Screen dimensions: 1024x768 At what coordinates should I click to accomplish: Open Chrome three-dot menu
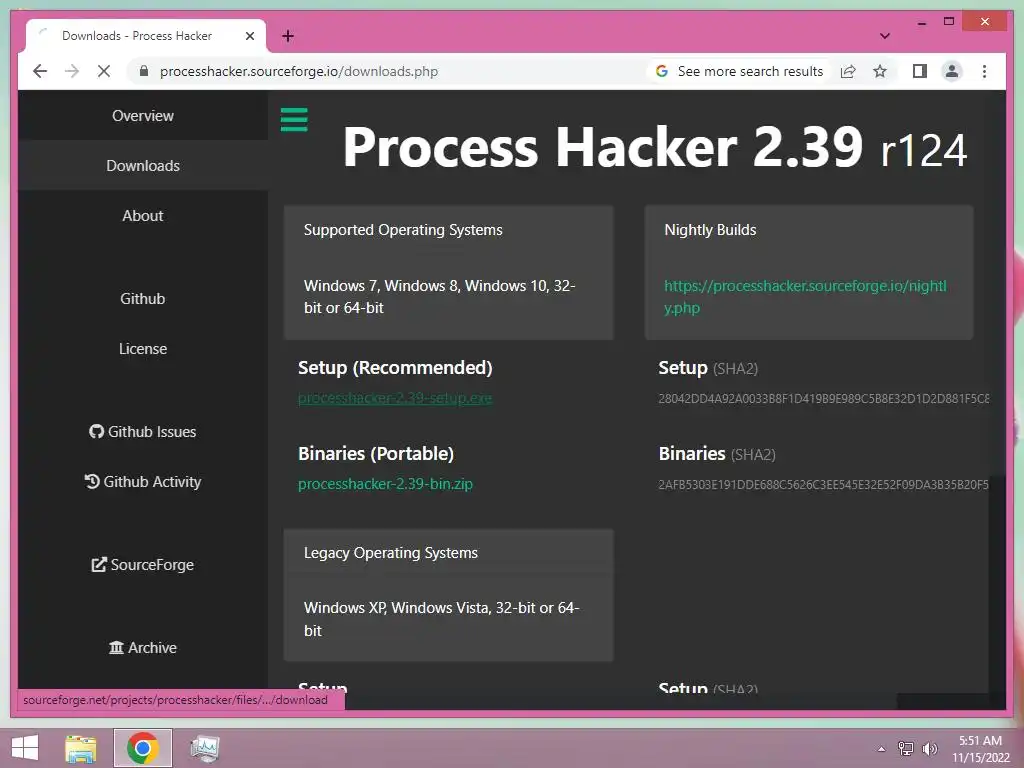click(984, 71)
